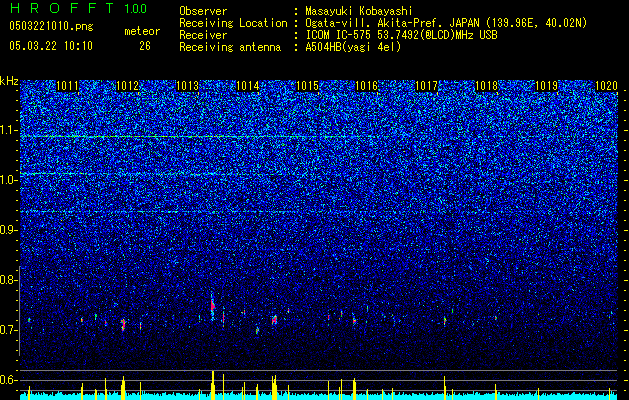Click the meteor label above the count
Image resolution: width=629 pixels, height=400 pixels.
142,31
